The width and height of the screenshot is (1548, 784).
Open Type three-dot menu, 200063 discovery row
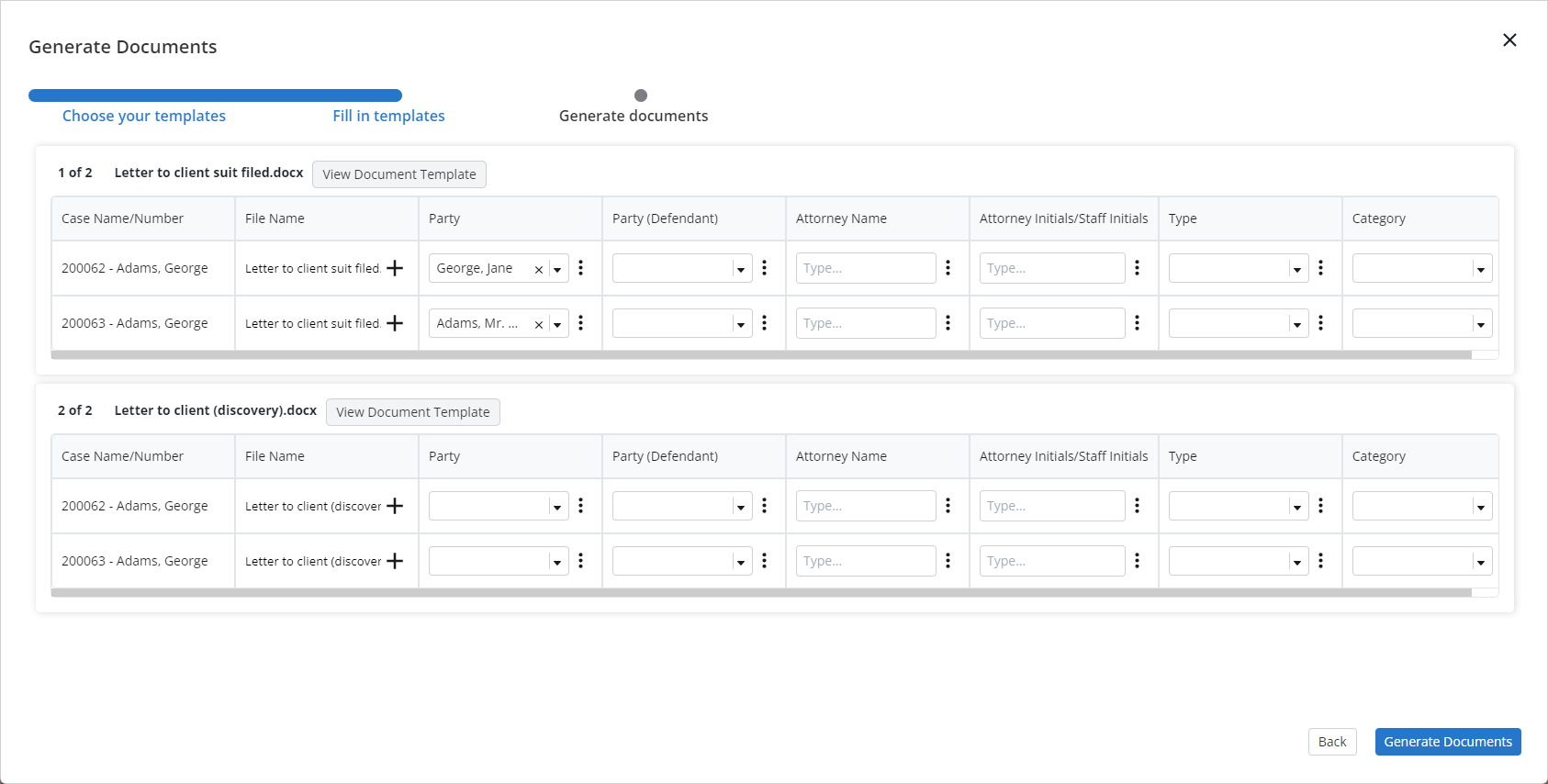coord(1320,561)
